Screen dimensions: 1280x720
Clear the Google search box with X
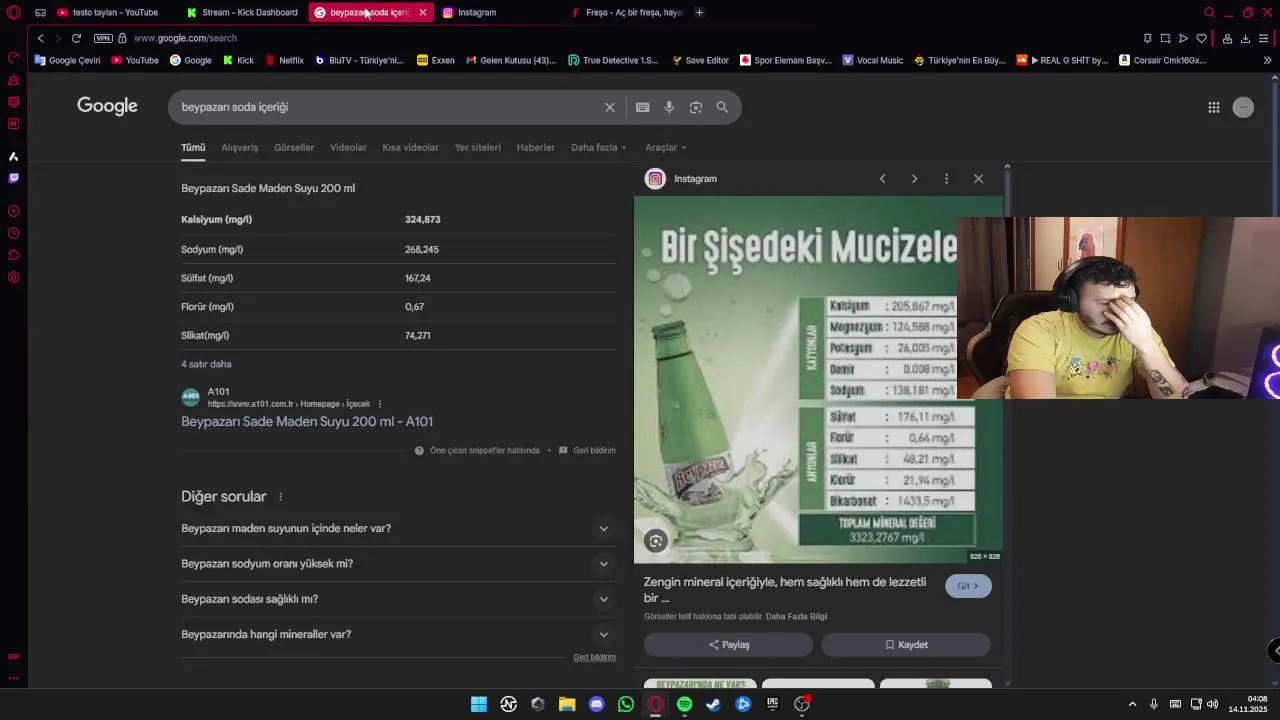click(609, 107)
